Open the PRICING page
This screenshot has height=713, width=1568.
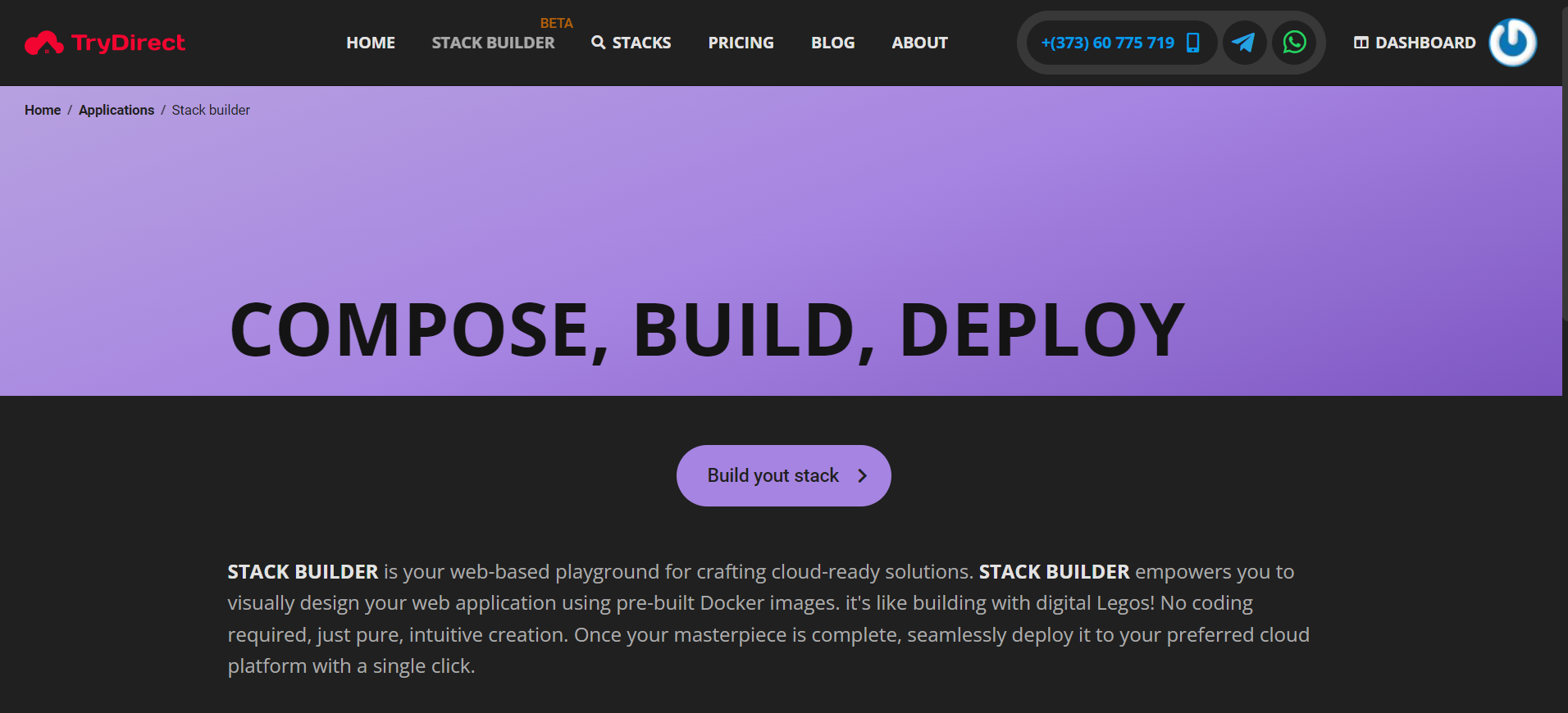pyautogui.click(x=741, y=43)
